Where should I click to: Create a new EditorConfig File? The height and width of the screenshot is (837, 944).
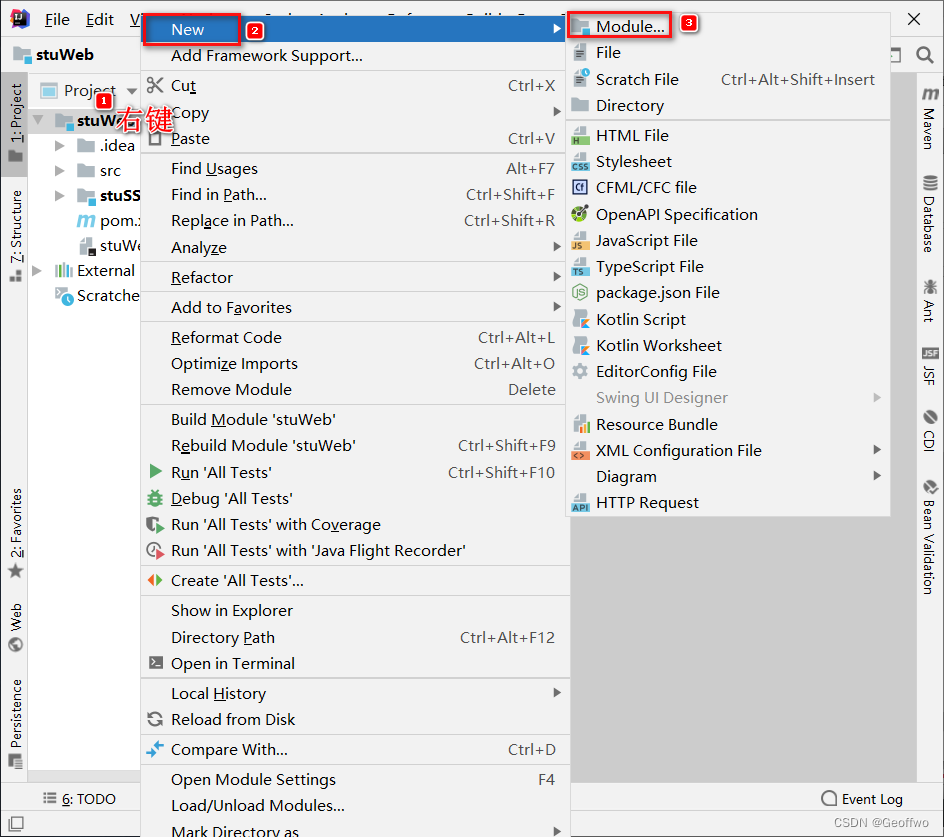click(x=728, y=372)
